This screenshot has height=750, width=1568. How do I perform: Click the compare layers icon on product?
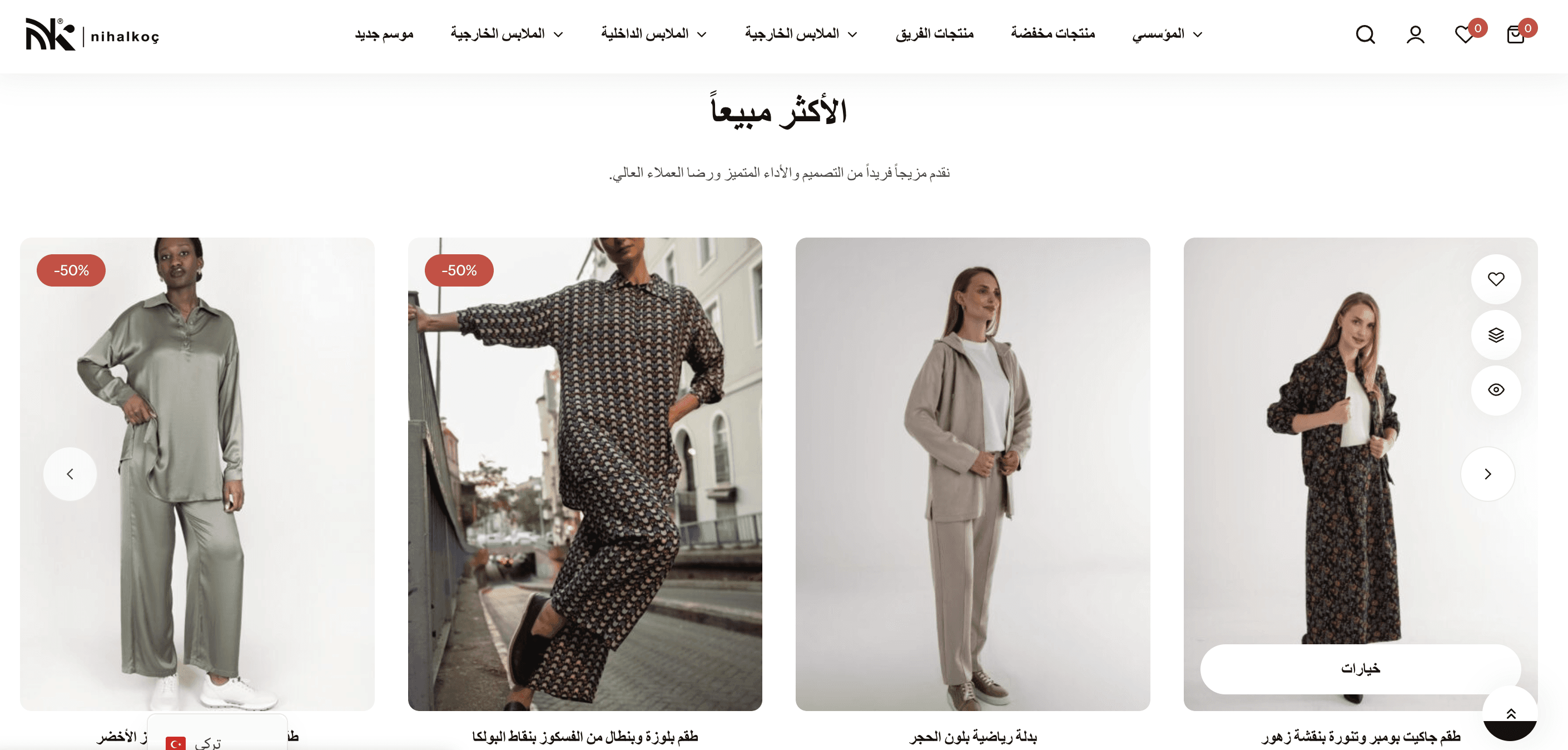click(1496, 334)
